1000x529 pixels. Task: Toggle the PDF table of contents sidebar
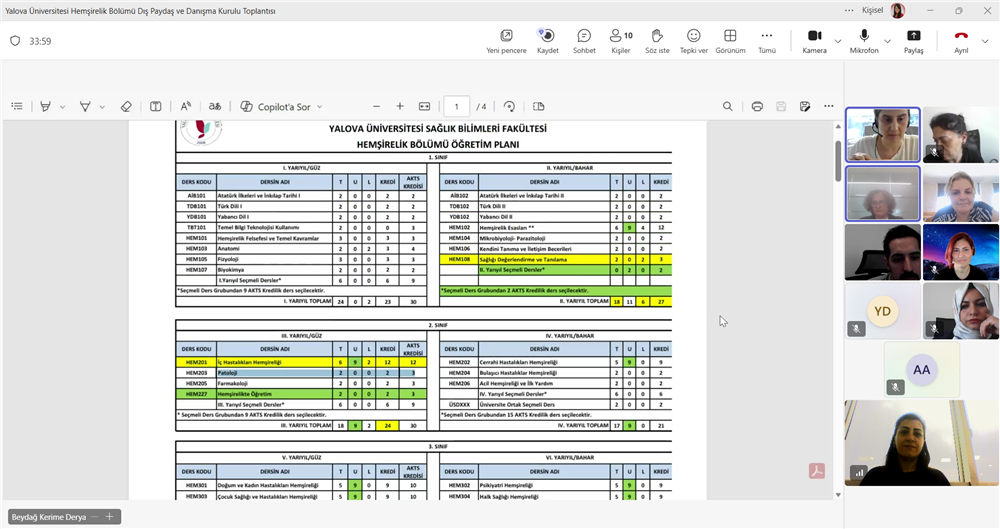[x=17, y=107]
